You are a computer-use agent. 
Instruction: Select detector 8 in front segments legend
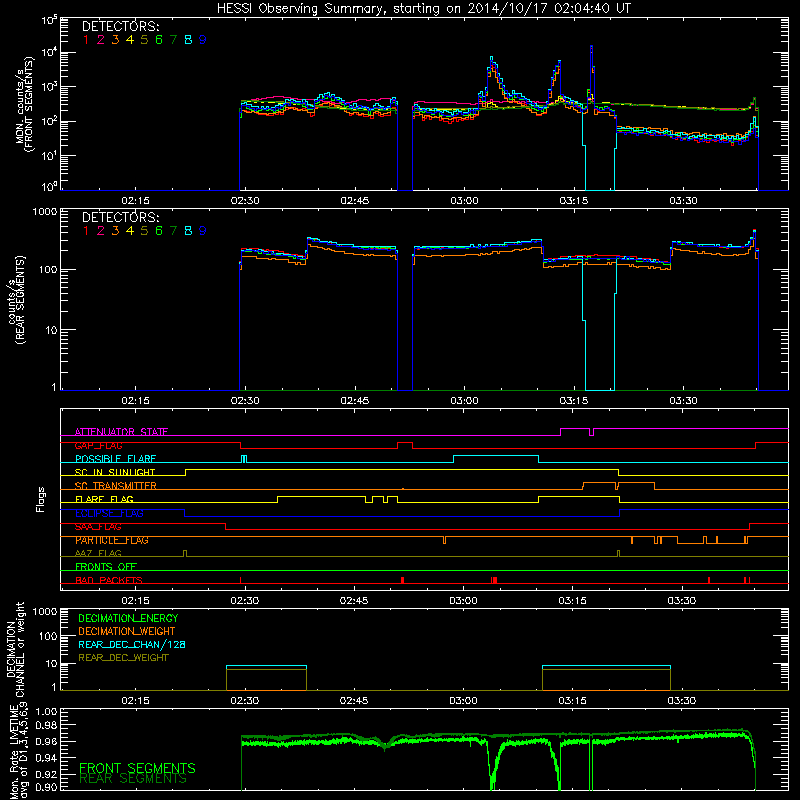[188, 40]
